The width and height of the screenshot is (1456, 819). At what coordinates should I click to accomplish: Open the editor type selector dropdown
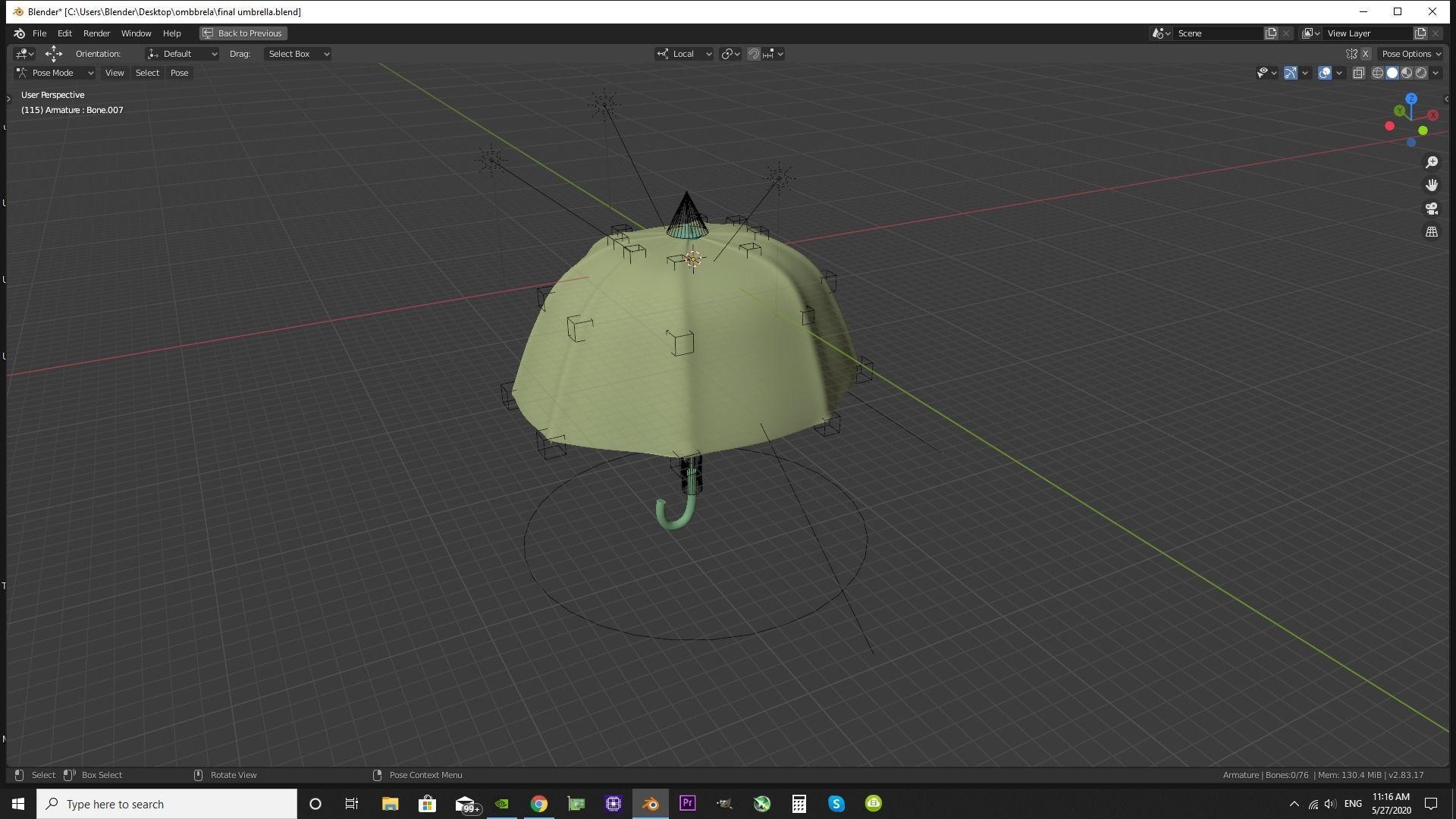tap(24, 54)
